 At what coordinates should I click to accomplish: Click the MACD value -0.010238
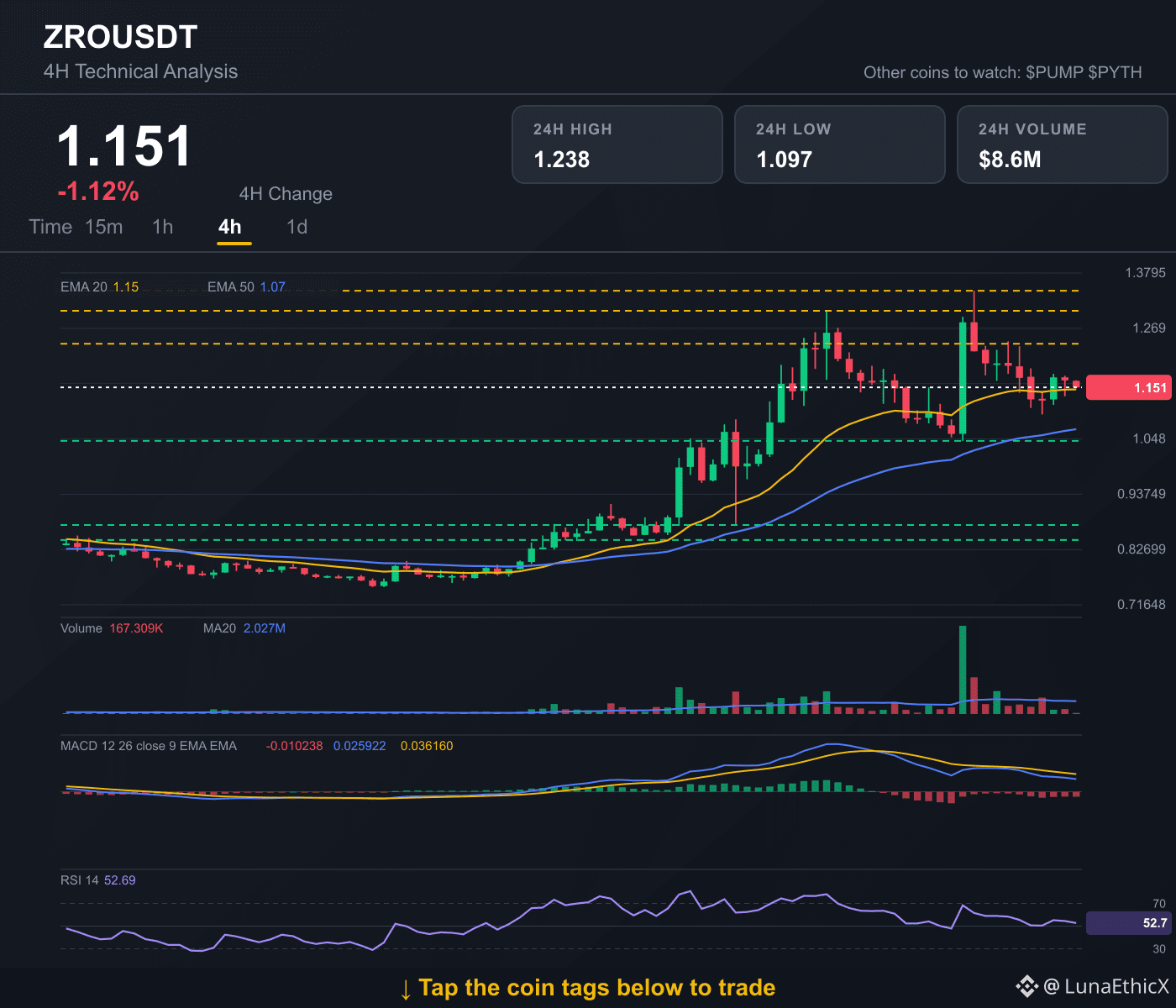pyautogui.click(x=294, y=746)
